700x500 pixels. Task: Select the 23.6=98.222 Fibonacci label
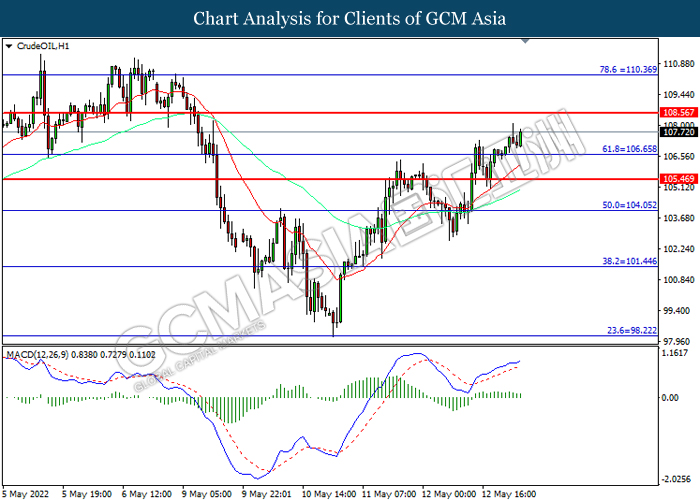pos(632,330)
